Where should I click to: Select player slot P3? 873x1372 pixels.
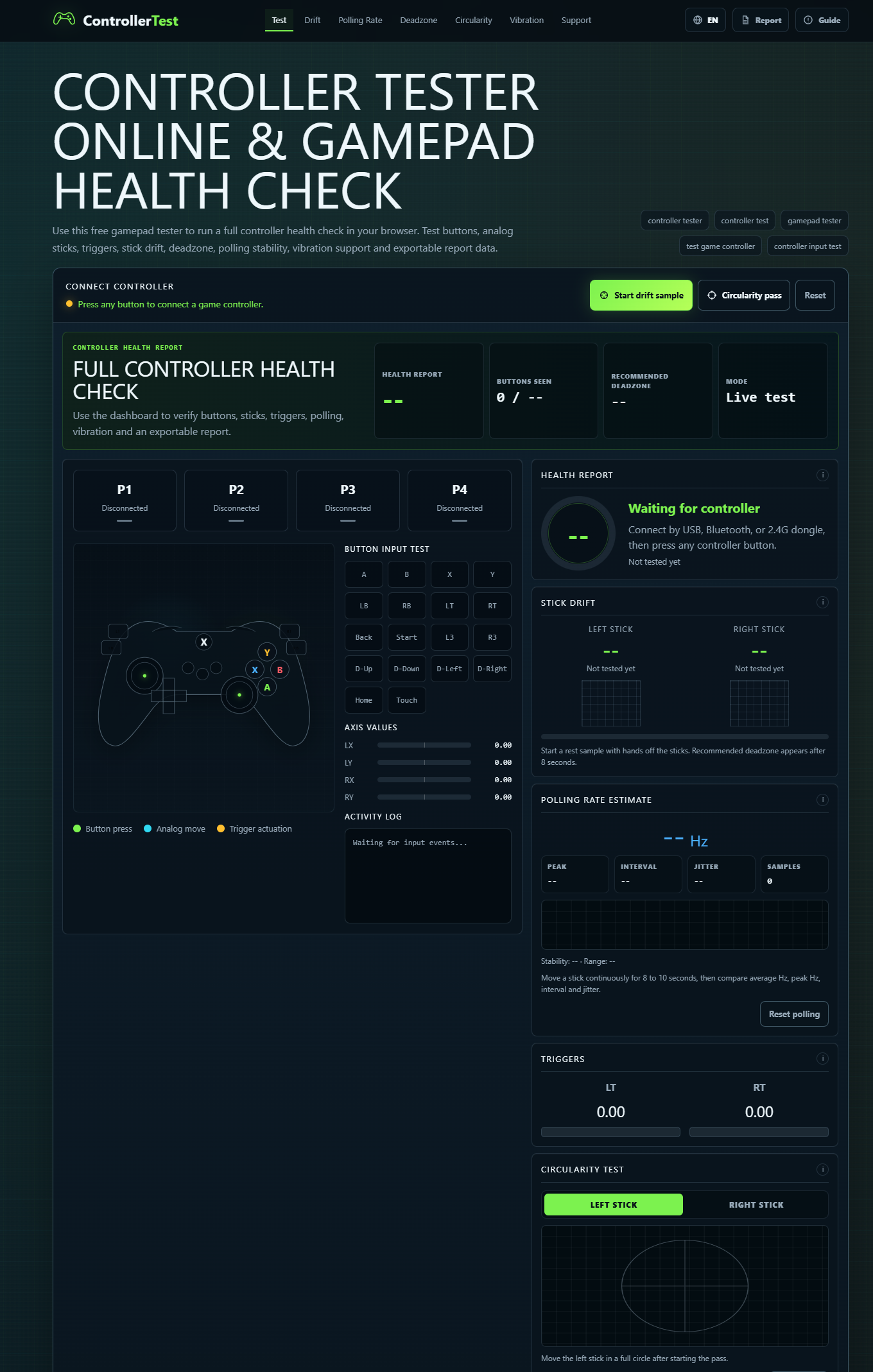(348, 501)
